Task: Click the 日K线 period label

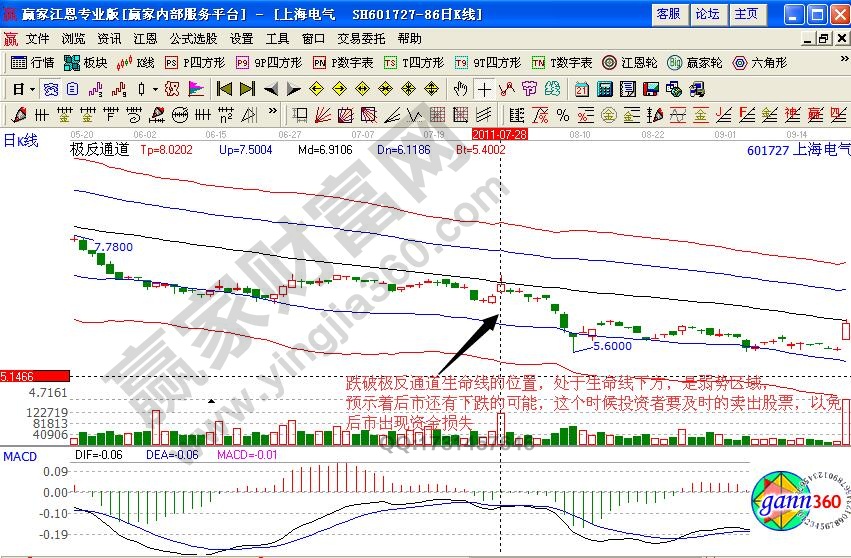Action: [x=21, y=141]
